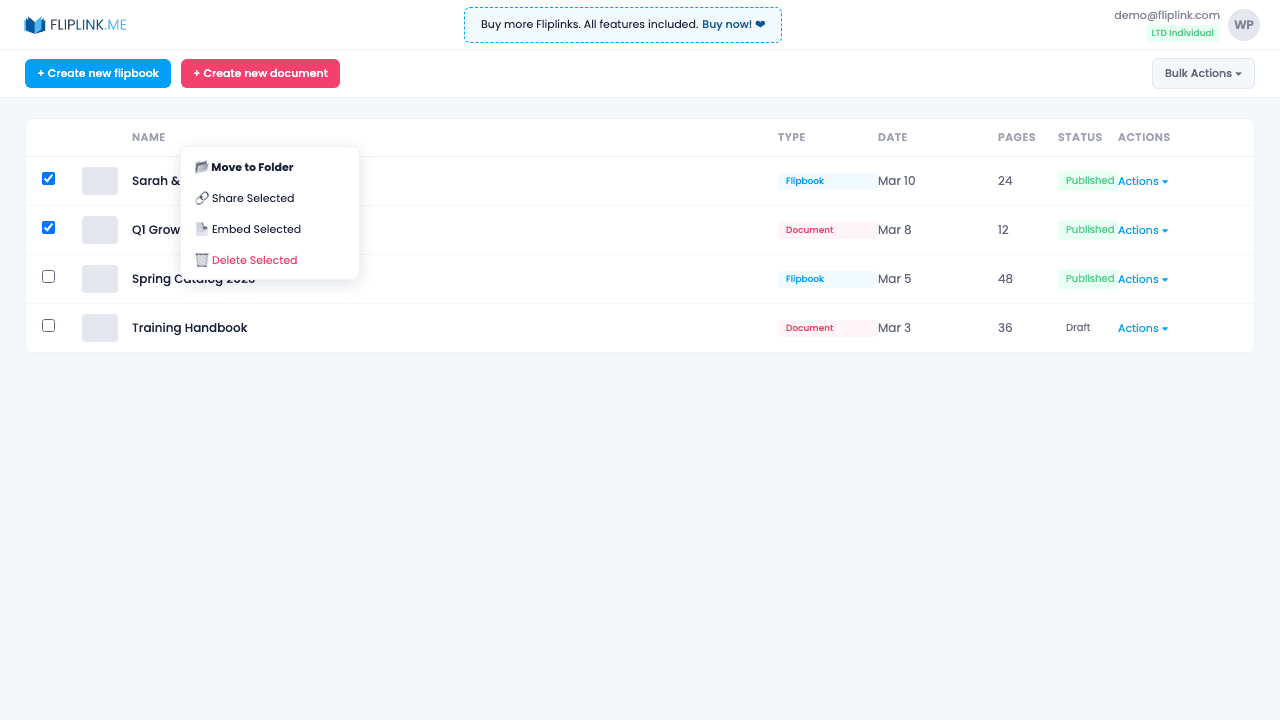Uncheck the Sarah & row checkbox

pos(48,178)
